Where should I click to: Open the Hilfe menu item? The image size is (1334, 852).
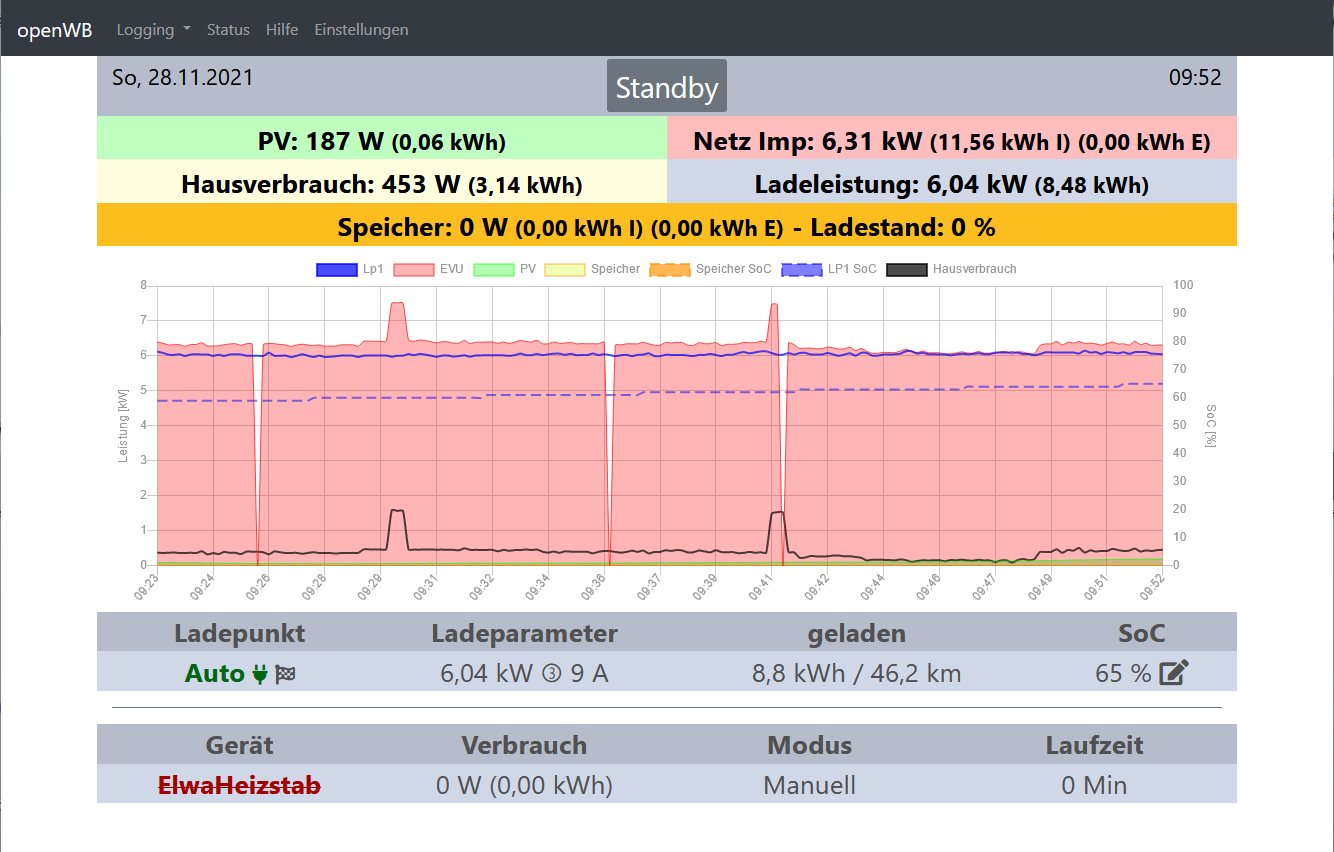282,30
